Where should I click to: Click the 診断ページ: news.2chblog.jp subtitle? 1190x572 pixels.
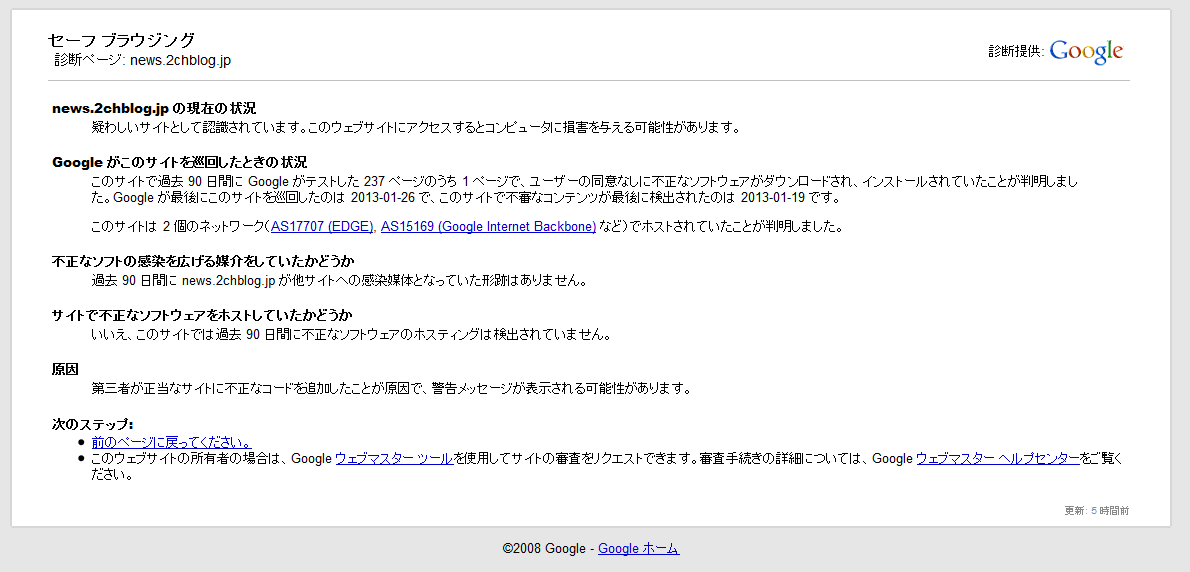(143, 60)
